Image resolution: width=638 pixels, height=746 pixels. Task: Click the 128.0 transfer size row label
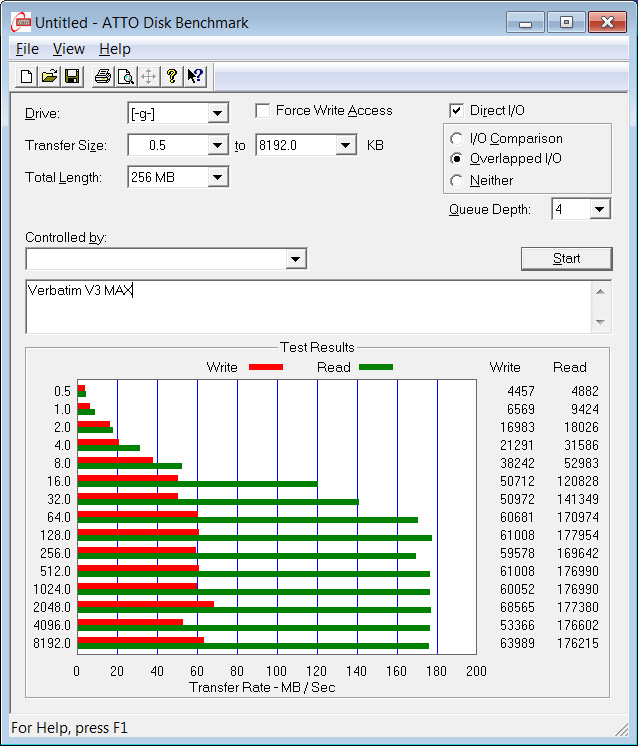pyautogui.click(x=55, y=535)
